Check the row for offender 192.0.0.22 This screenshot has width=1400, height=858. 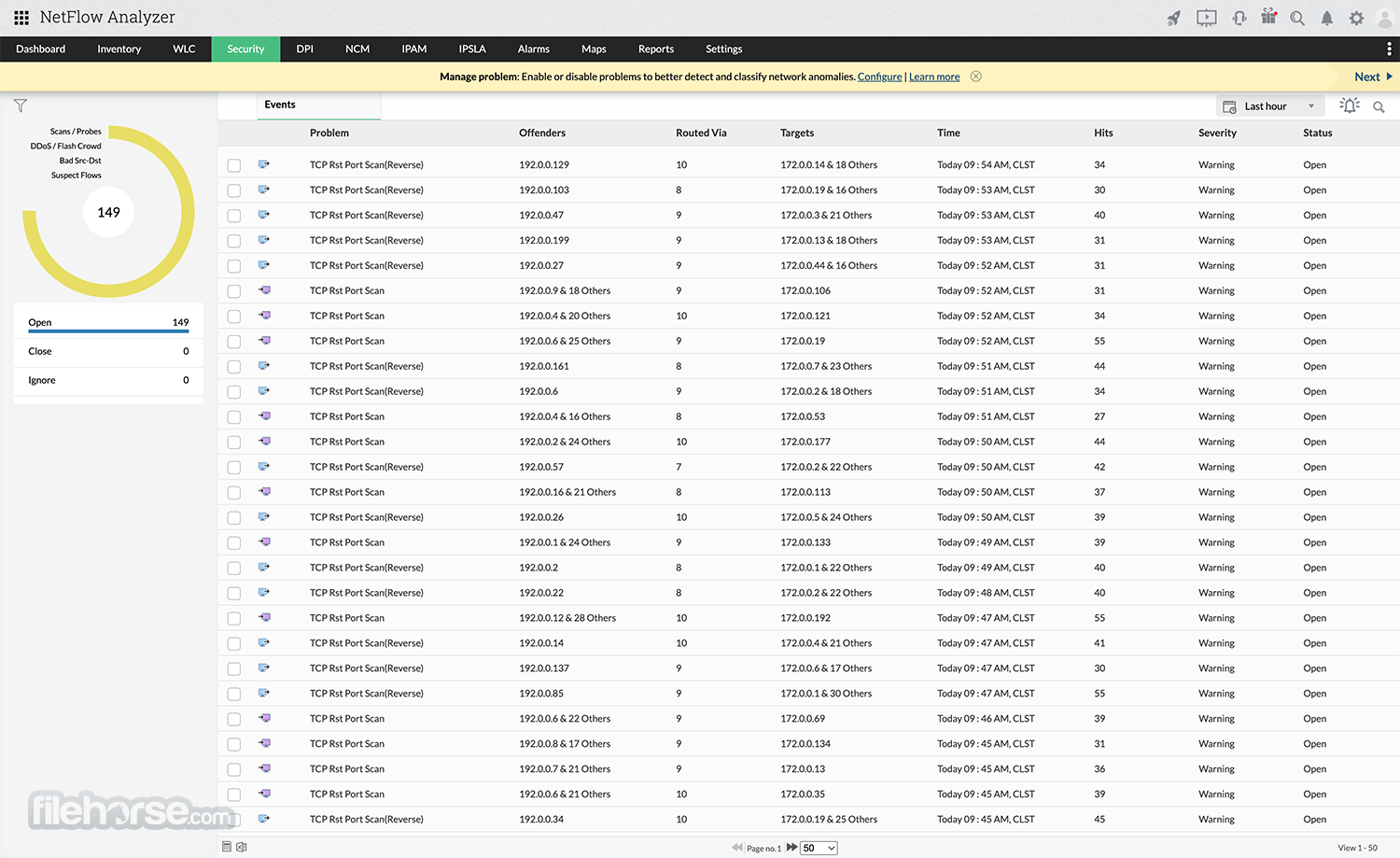coord(234,594)
